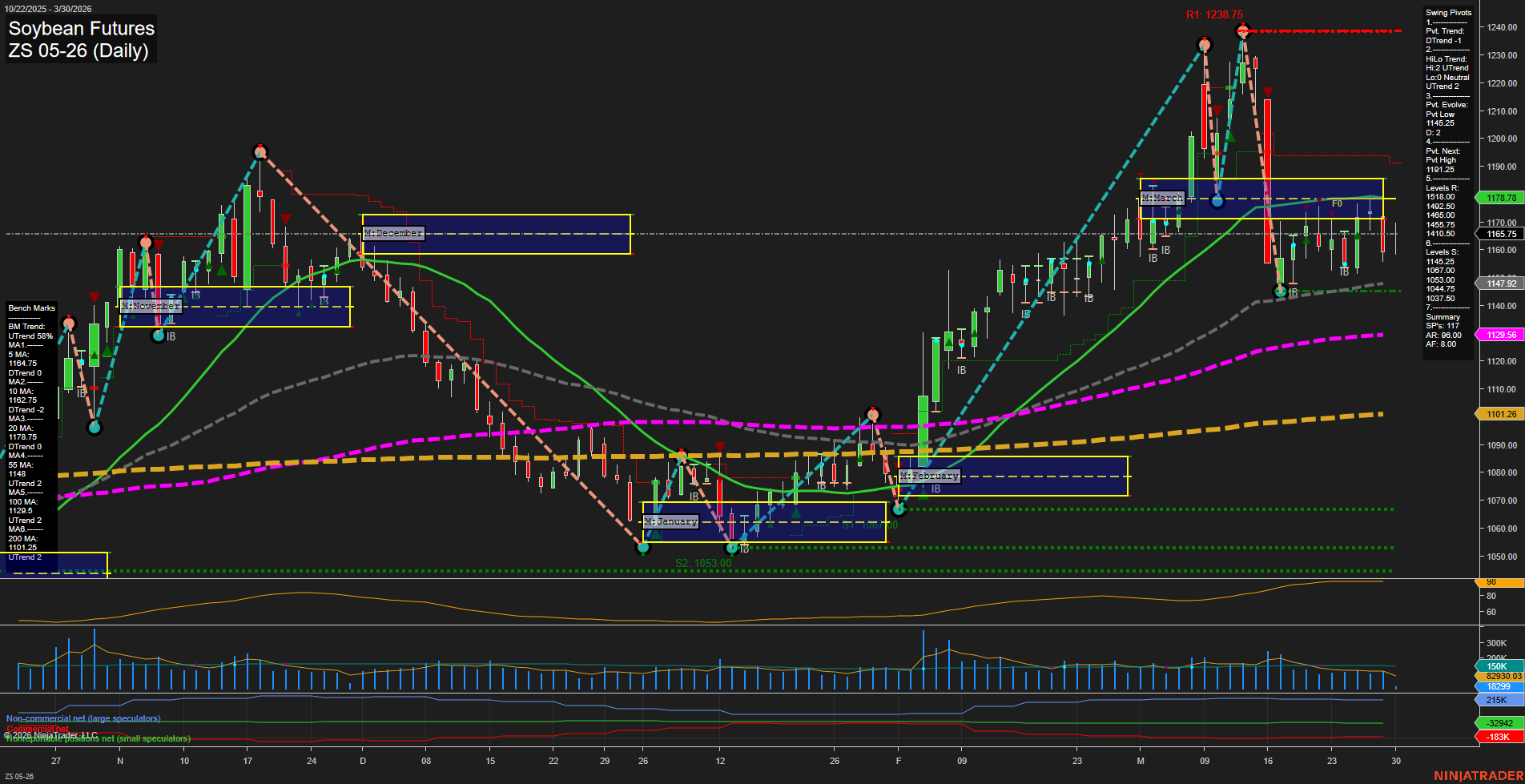Click the Soybean Futures chart title
The image size is (1525, 784).
tap(81, 29)
